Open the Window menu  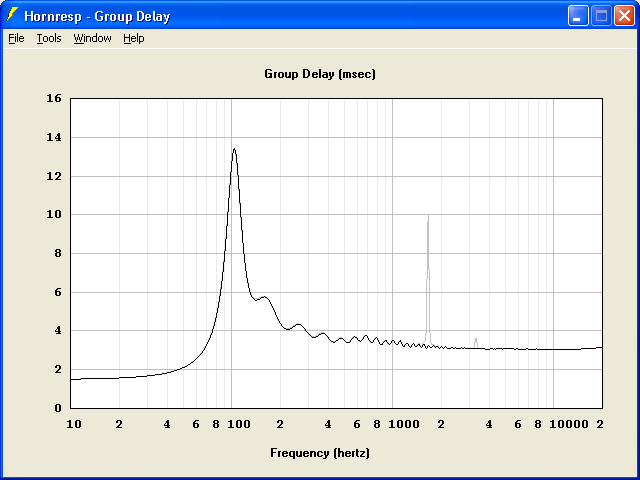point(92,38)
